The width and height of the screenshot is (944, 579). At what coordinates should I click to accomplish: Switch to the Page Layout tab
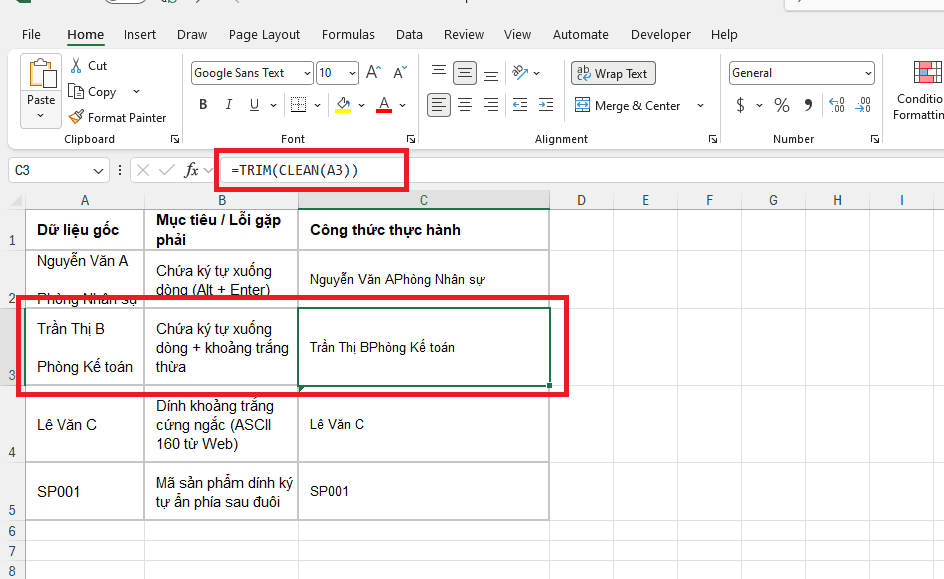pos(264,35)
